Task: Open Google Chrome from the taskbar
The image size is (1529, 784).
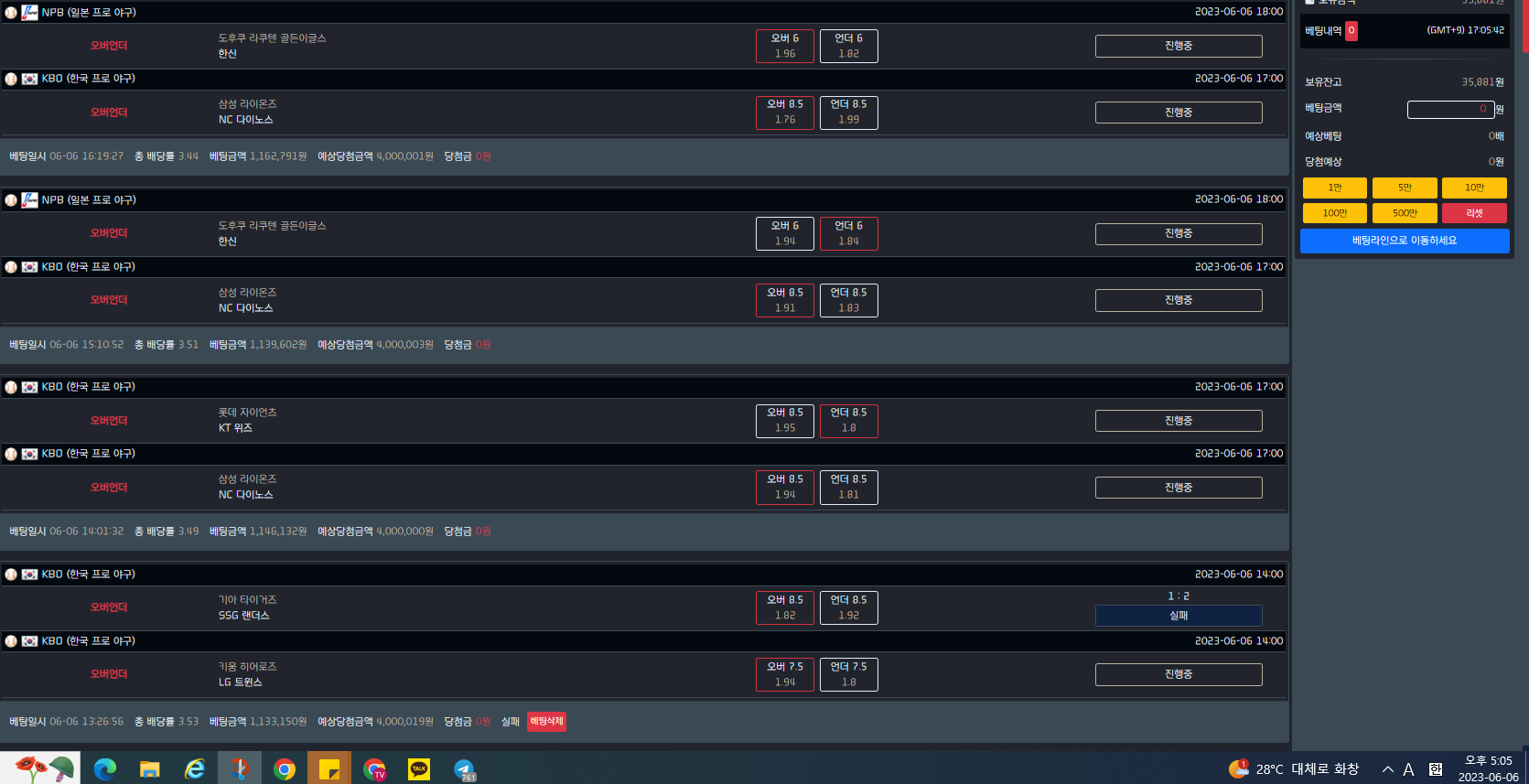Action: [x=285, y=769]
